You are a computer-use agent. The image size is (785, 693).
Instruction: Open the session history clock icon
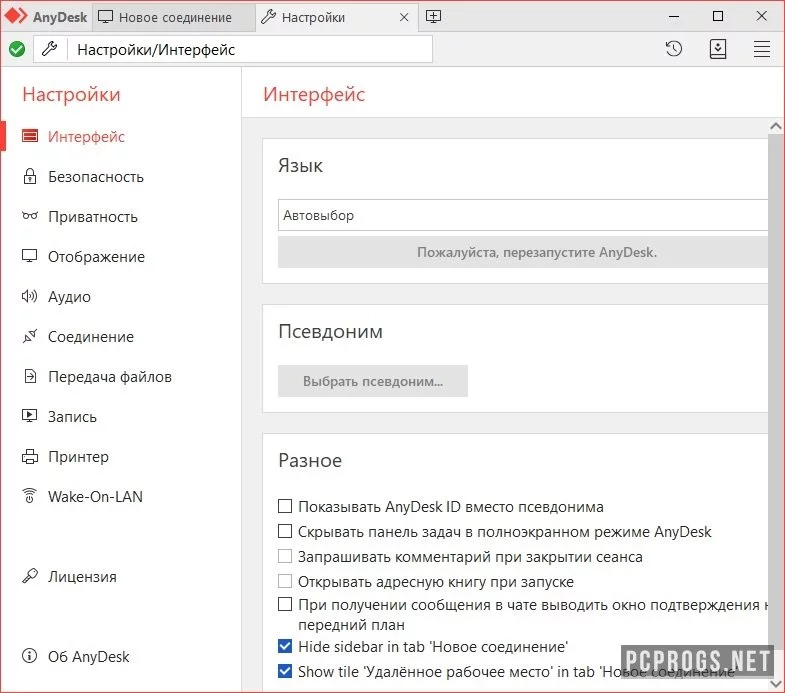[x=674, y=49]
